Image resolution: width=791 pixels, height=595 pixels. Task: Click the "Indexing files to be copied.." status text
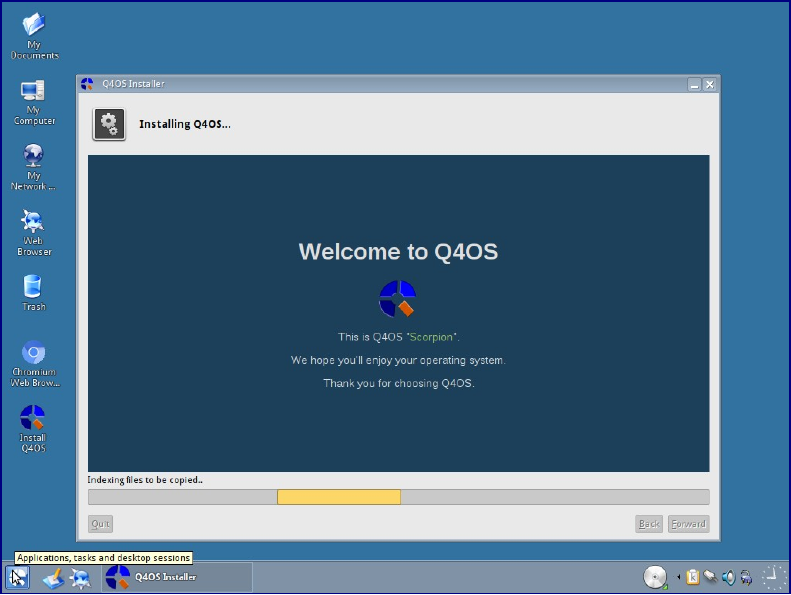click(x=145, y=480)
